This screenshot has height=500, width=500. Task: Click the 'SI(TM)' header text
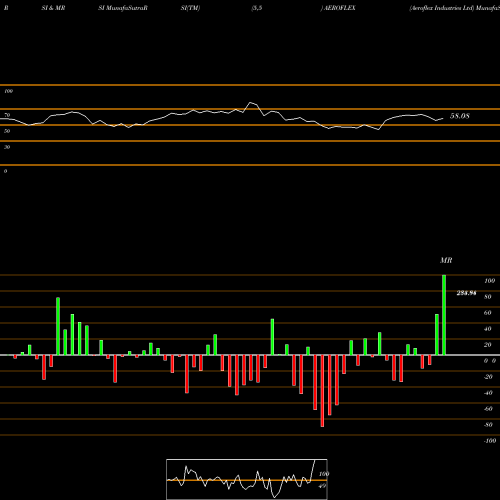[x=190, y=8]
